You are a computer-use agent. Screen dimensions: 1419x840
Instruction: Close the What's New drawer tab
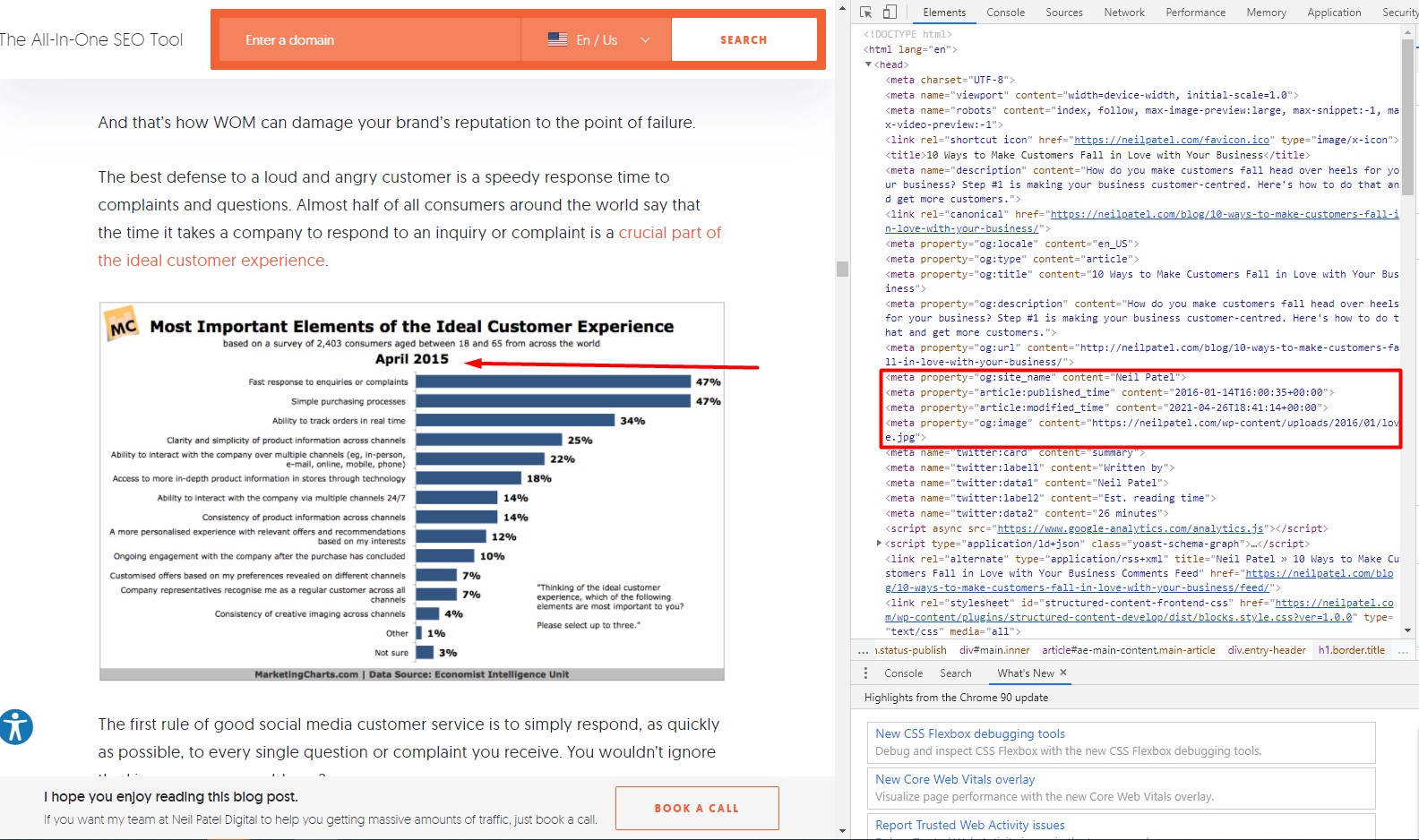coord(1063,673)
